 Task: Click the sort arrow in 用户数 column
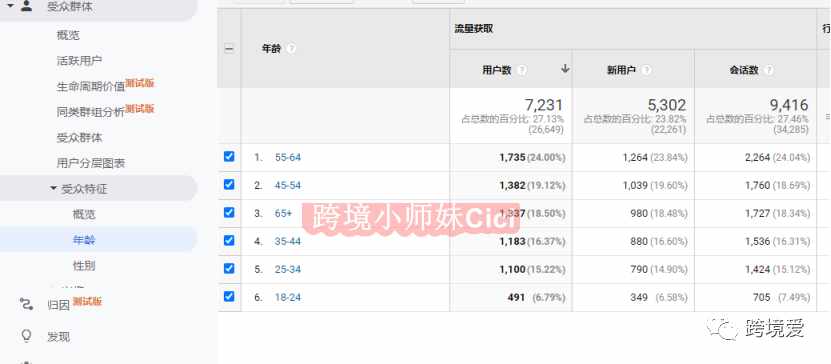tap(565, 69)
